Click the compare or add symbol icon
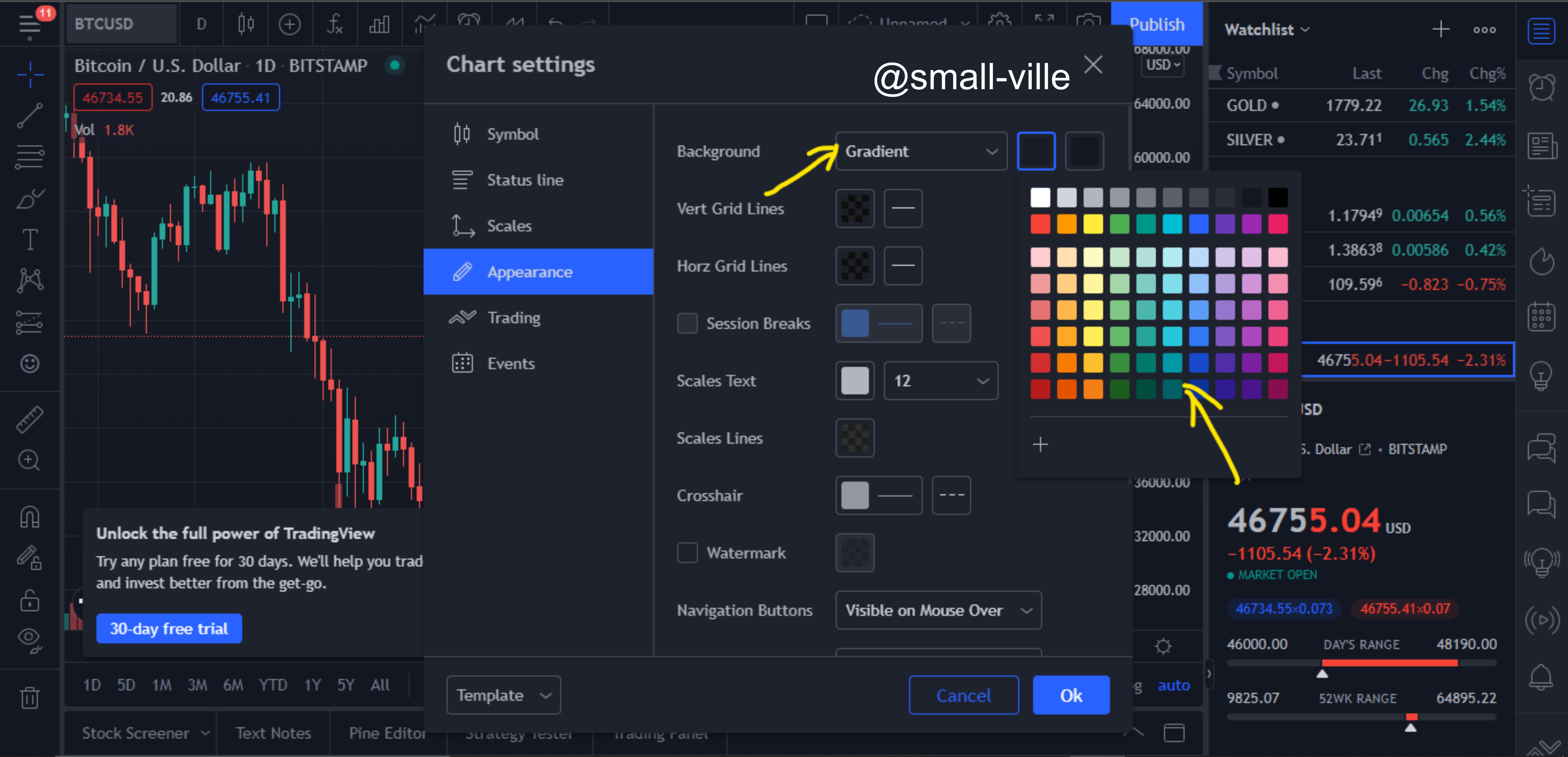This screenshot has height=757, width=1568. click(290, 24)
